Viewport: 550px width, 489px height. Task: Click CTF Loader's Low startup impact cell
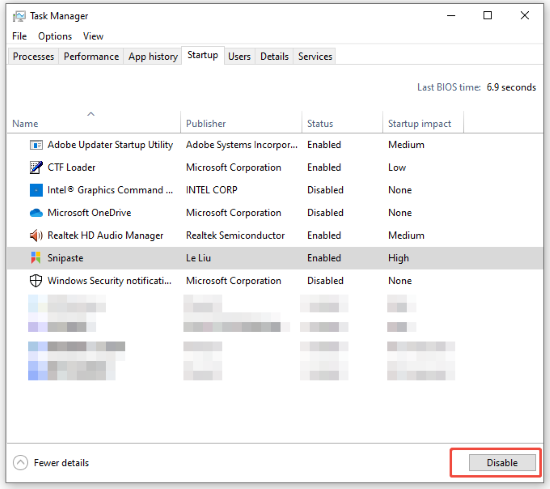coord(397,167)
